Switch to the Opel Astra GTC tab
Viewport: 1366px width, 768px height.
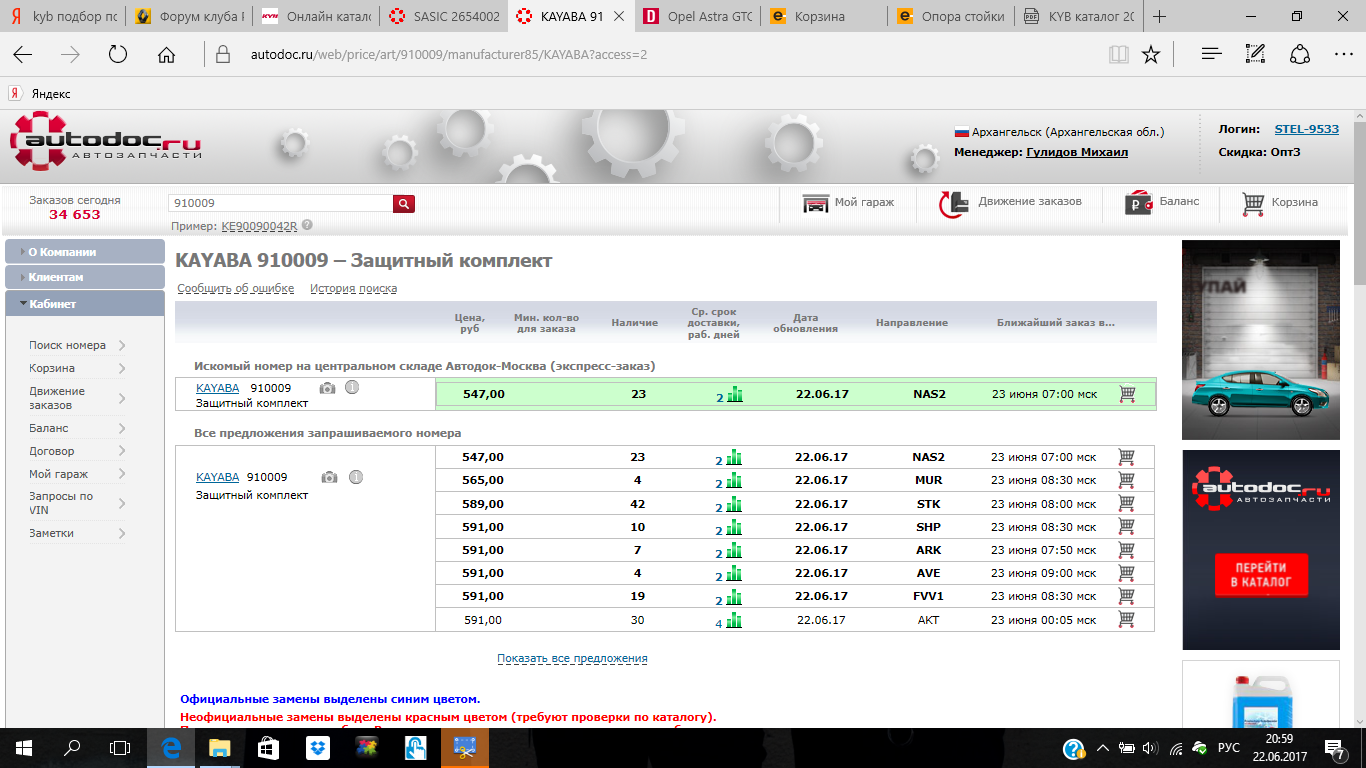[x=696, y=17]
